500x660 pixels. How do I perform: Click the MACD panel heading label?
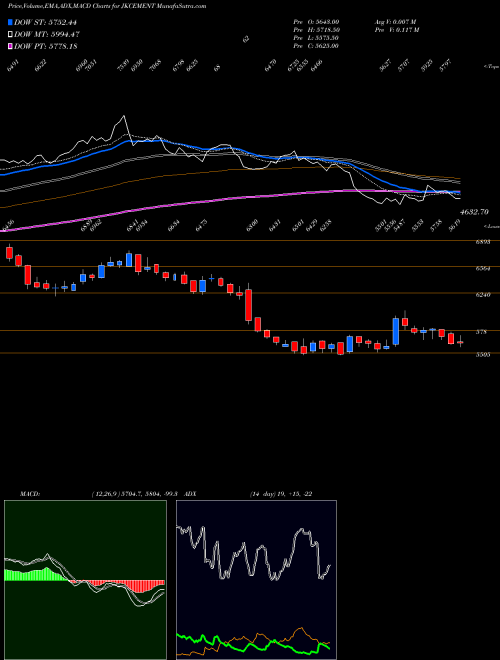tap(30, 493)
